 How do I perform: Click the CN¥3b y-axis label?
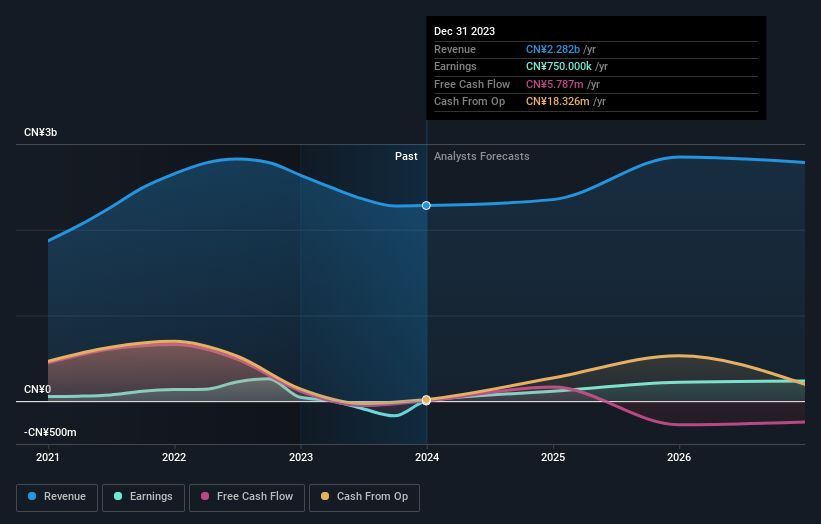point(40,132)
